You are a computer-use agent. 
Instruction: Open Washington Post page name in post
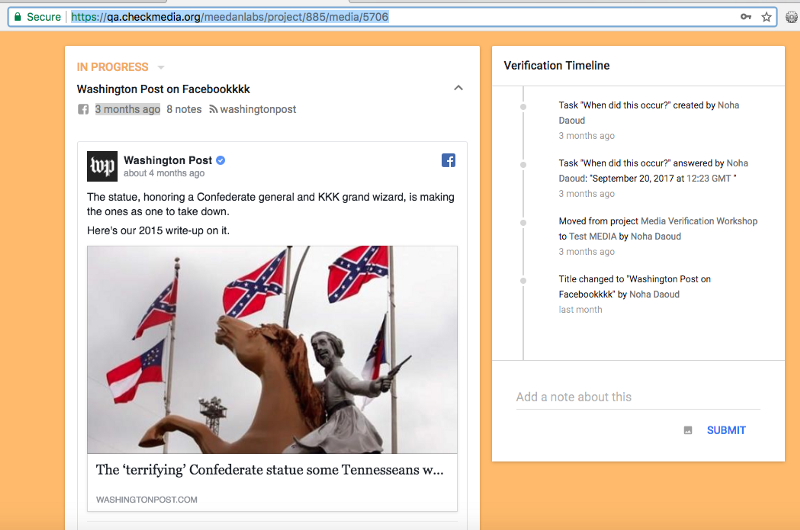coord(168,160)
